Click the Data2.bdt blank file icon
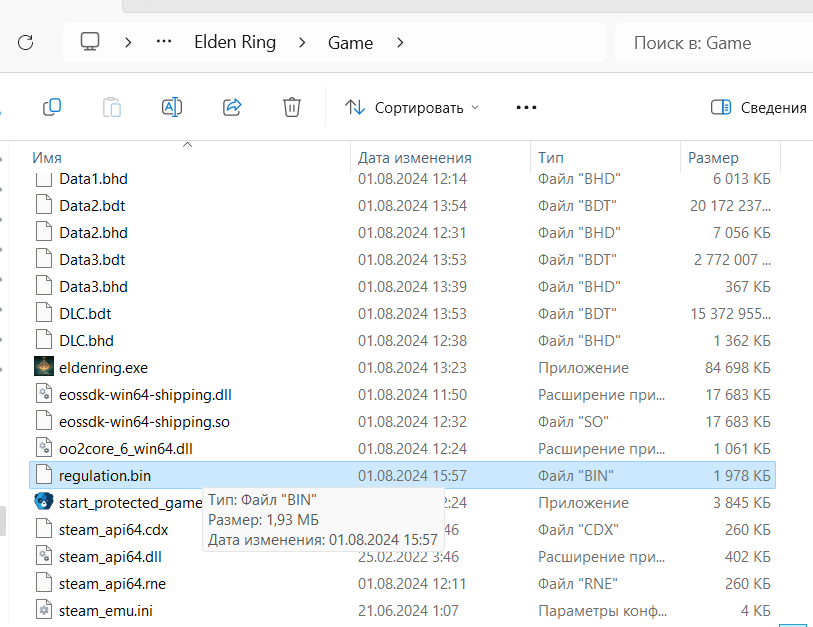Screen dimensions: 813x627 [44, 204]
